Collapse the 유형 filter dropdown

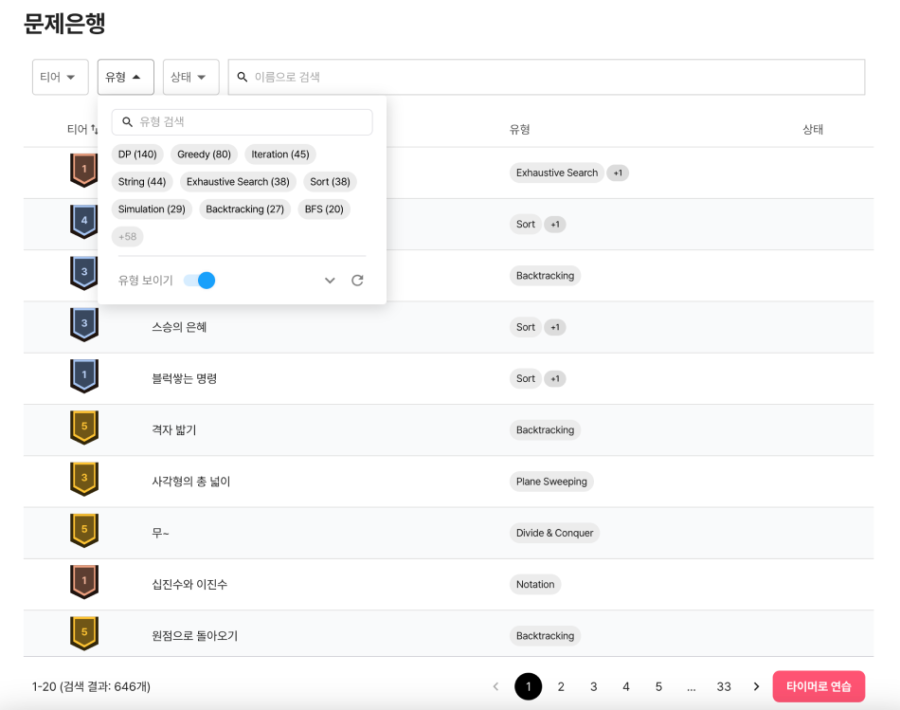(x=125, y=77)
